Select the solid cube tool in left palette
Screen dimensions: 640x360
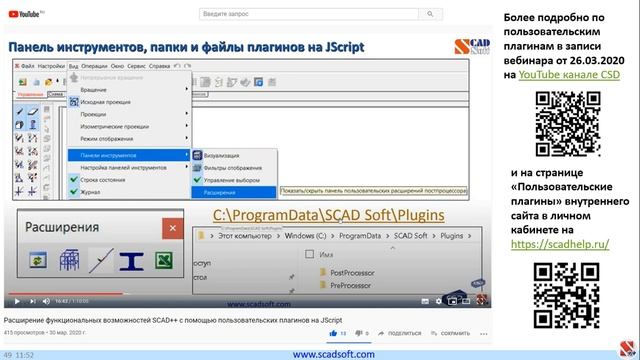(x=19, y=124)
